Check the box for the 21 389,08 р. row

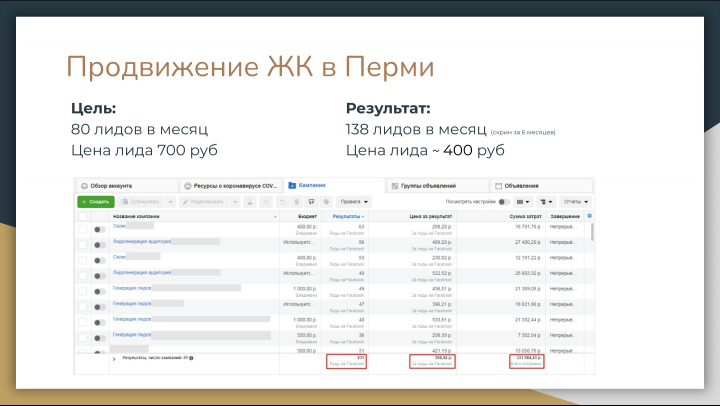[83, 291]
